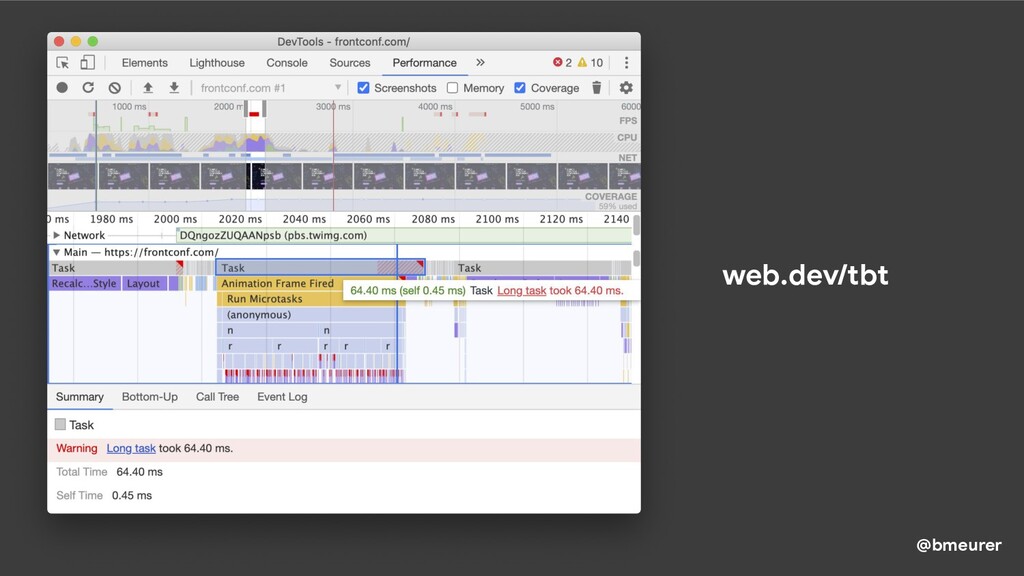The height and width of the screenshot is (576, 1024).
Task: Toggle the device toolbar icon
Action: tap(88, 63)
